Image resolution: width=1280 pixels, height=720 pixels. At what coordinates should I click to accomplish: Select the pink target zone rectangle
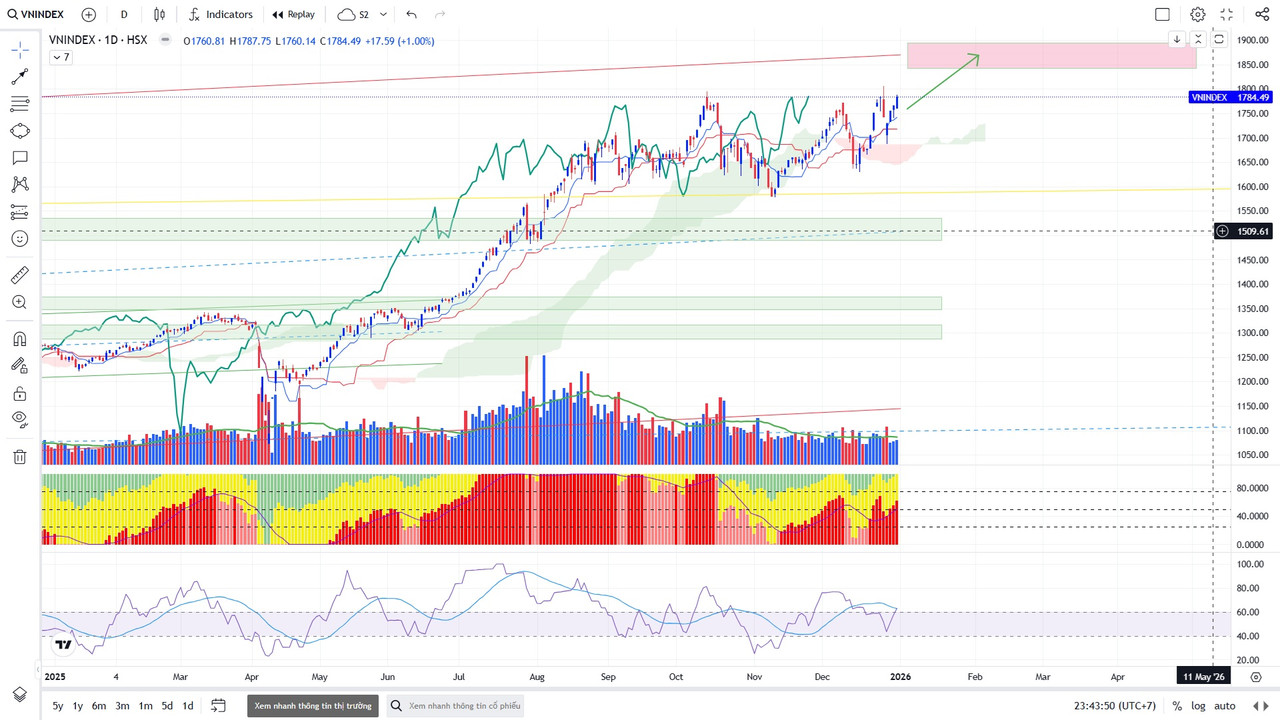(1051, 56)
